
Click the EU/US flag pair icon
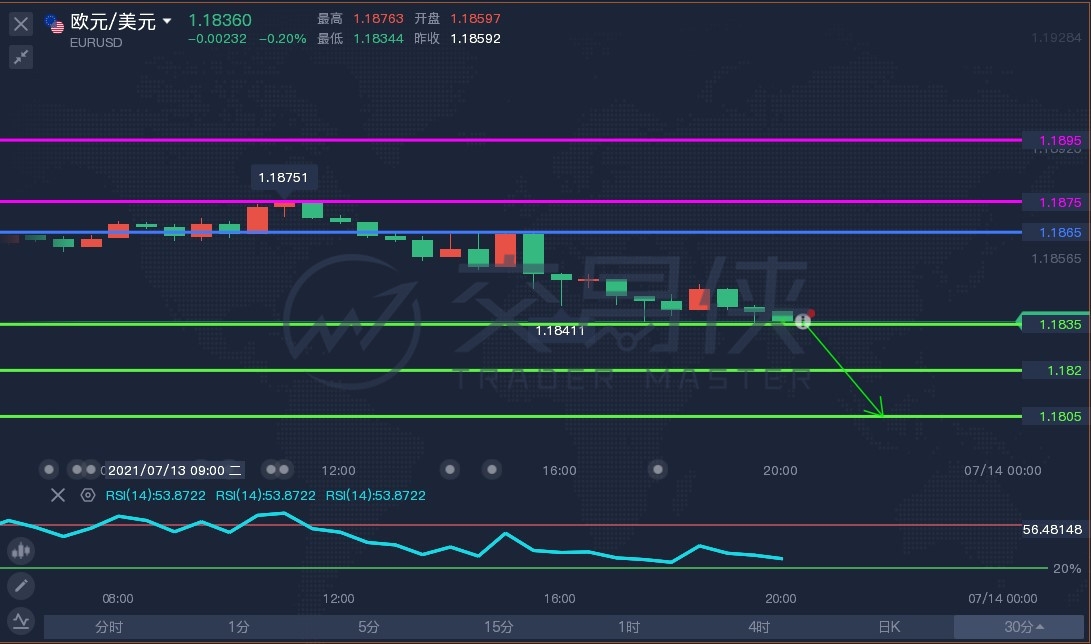pos(54,24)
